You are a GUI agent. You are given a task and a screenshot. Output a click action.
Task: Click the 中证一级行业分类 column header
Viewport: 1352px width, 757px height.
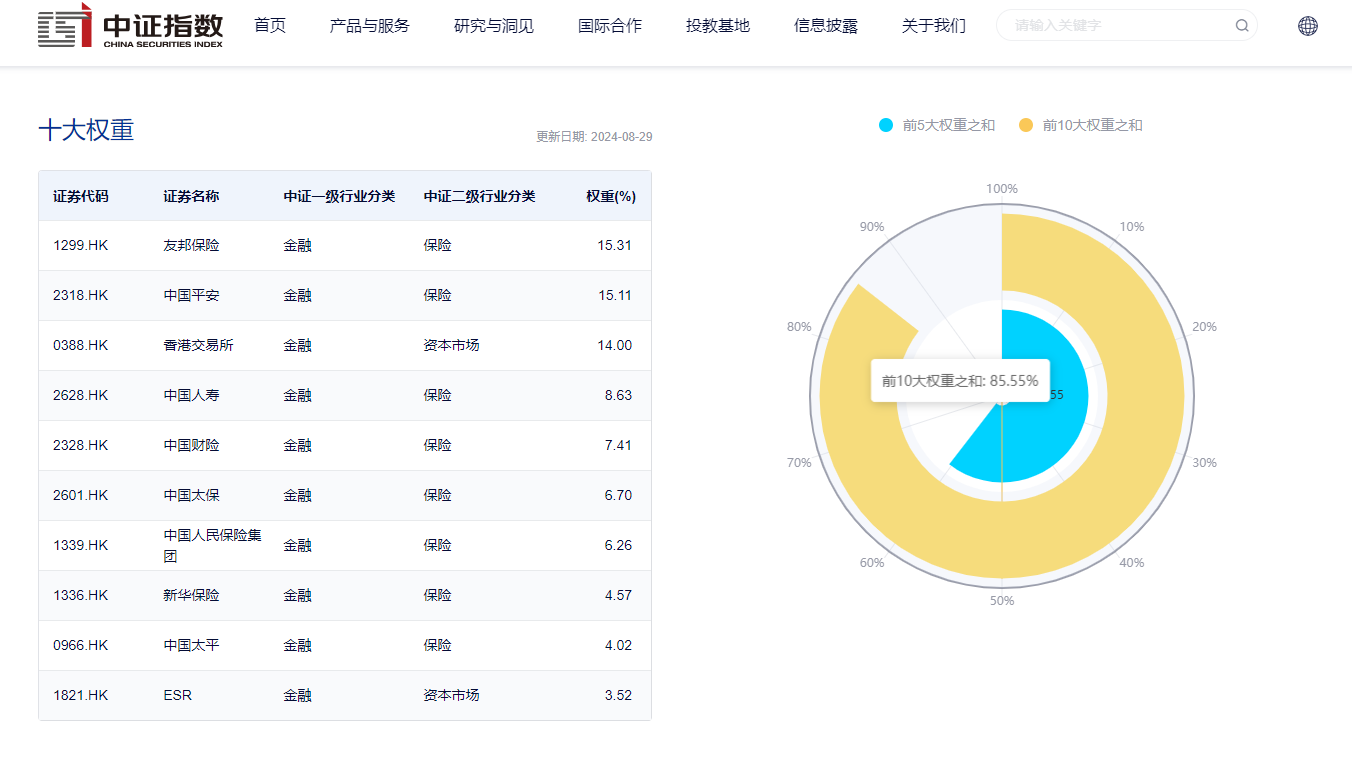(339, 196)
